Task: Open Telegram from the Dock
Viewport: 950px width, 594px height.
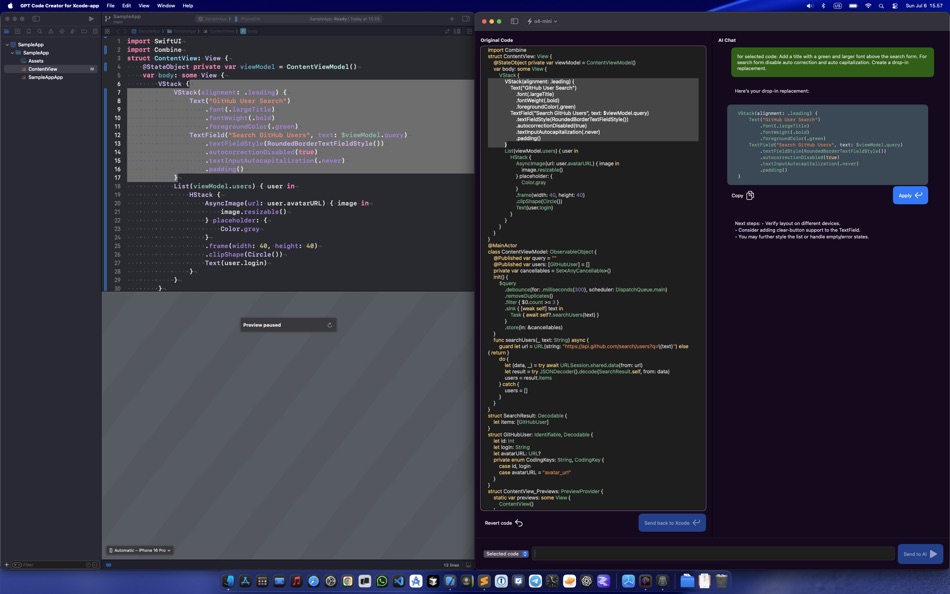Action: (x=536, y=581)
